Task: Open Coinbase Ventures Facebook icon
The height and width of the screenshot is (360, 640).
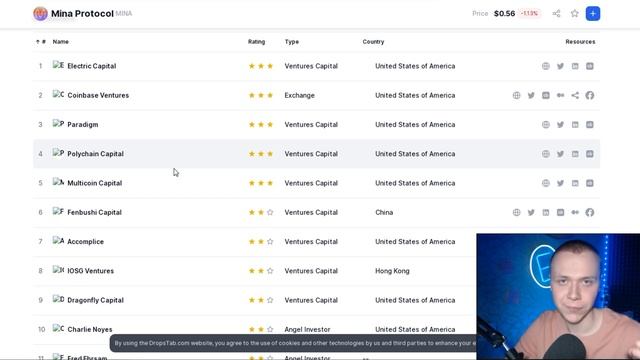Action: 590,96
